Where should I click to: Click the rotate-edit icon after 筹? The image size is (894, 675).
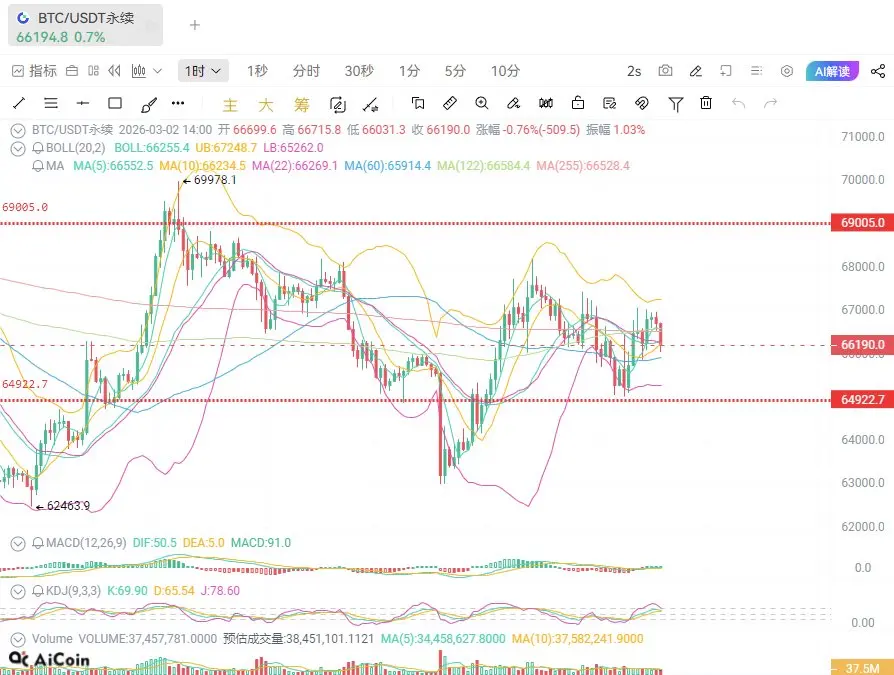(338, 104)
